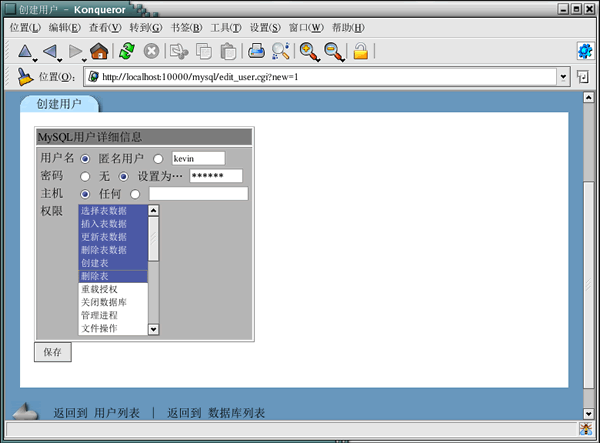Select 管理进程 in the permissions list

point(113,315)
